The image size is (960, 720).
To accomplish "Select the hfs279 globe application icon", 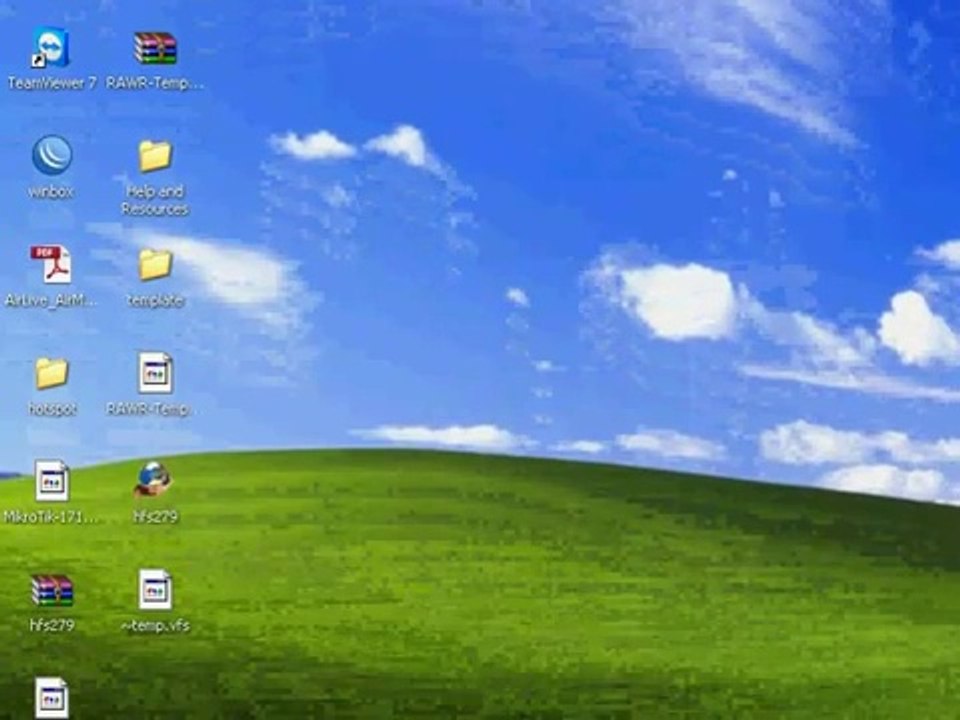I will coord(154,480).
